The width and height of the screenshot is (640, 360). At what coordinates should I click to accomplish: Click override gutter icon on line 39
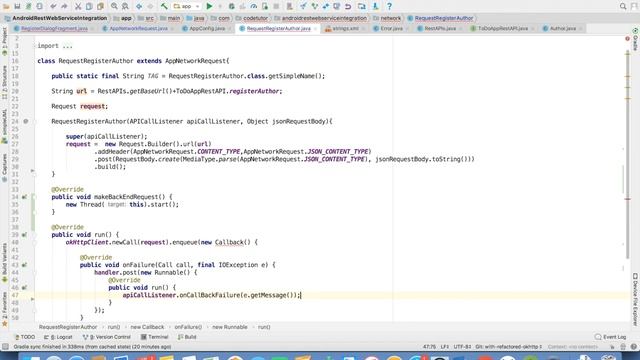click(x=24, y=235)
